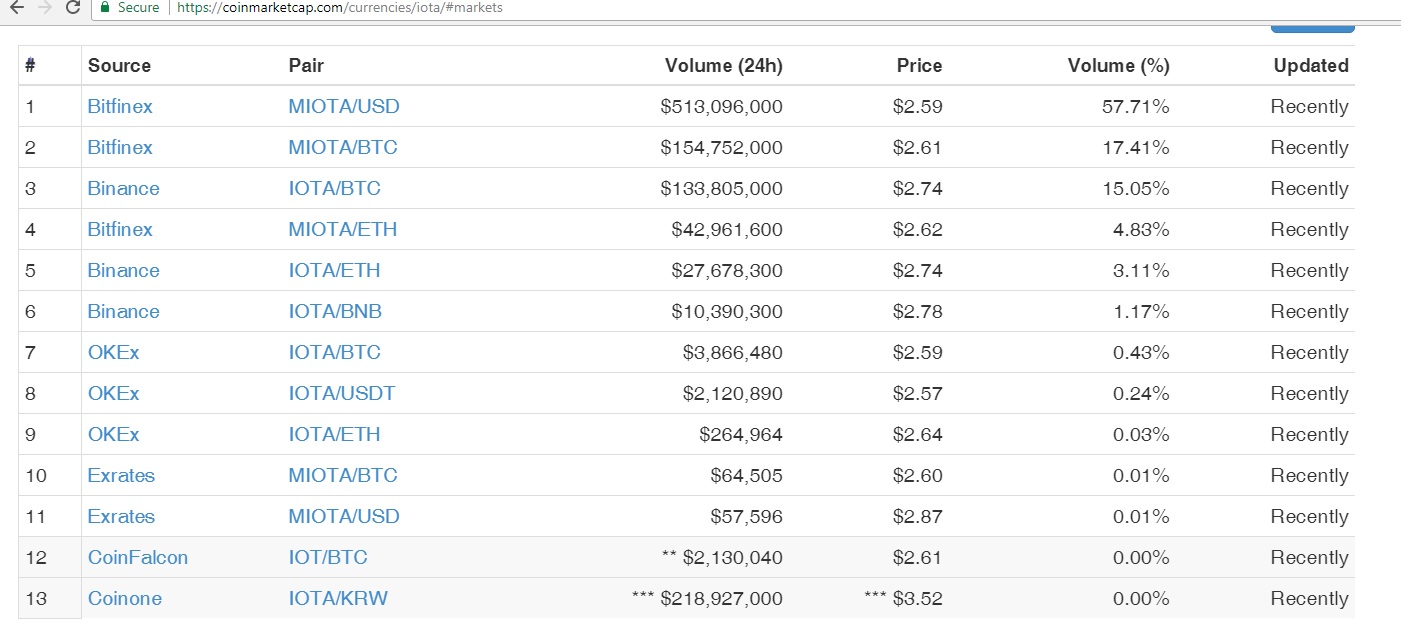
Task: Open OKEx link in row 8
Action: tap(114, 393)
